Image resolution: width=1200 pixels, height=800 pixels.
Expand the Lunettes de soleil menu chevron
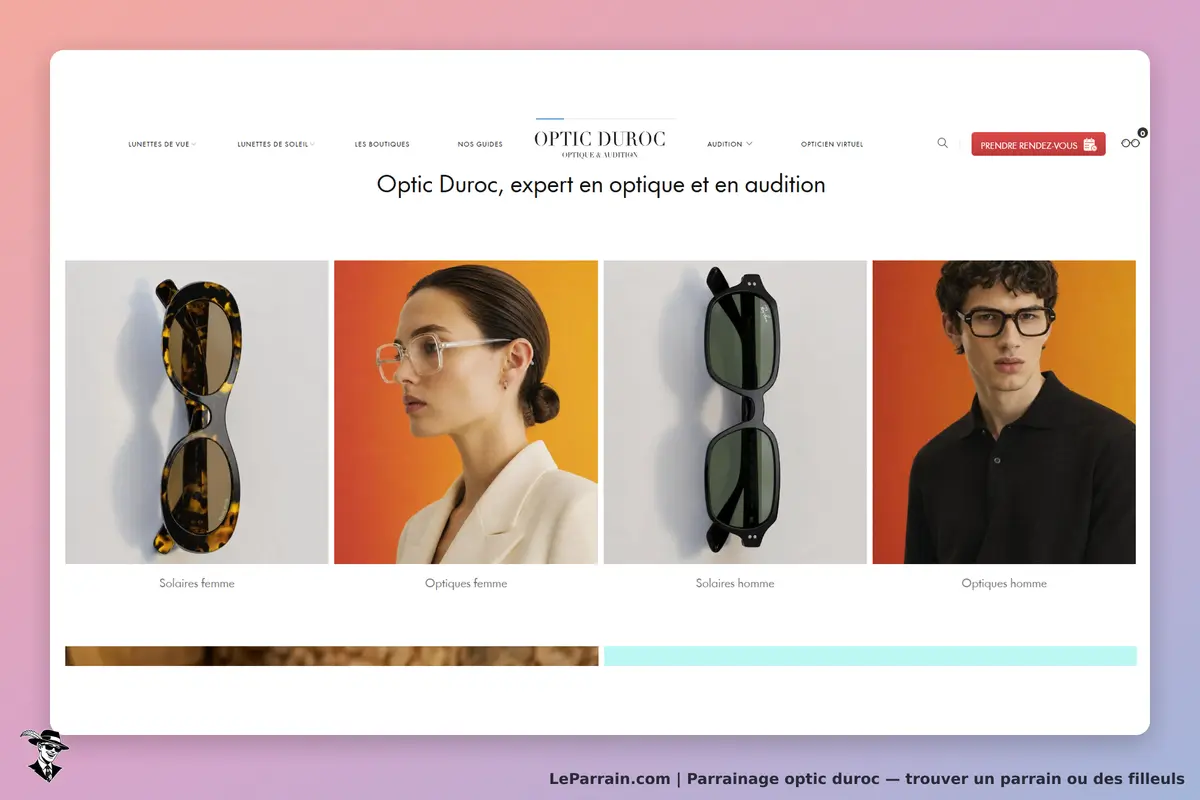tap(312, 144)
